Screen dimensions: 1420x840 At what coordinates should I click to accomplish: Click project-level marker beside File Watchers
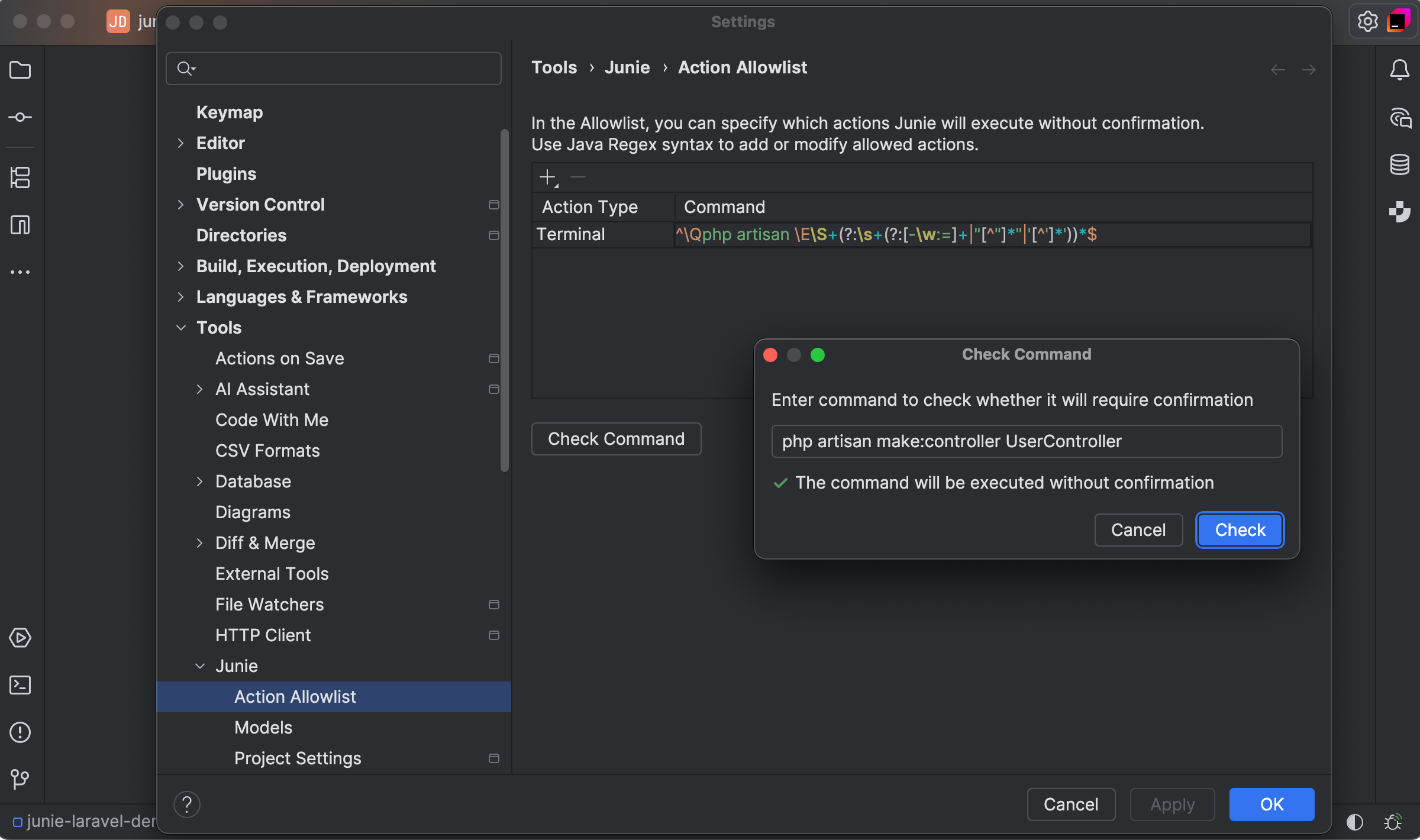point(494,605)
